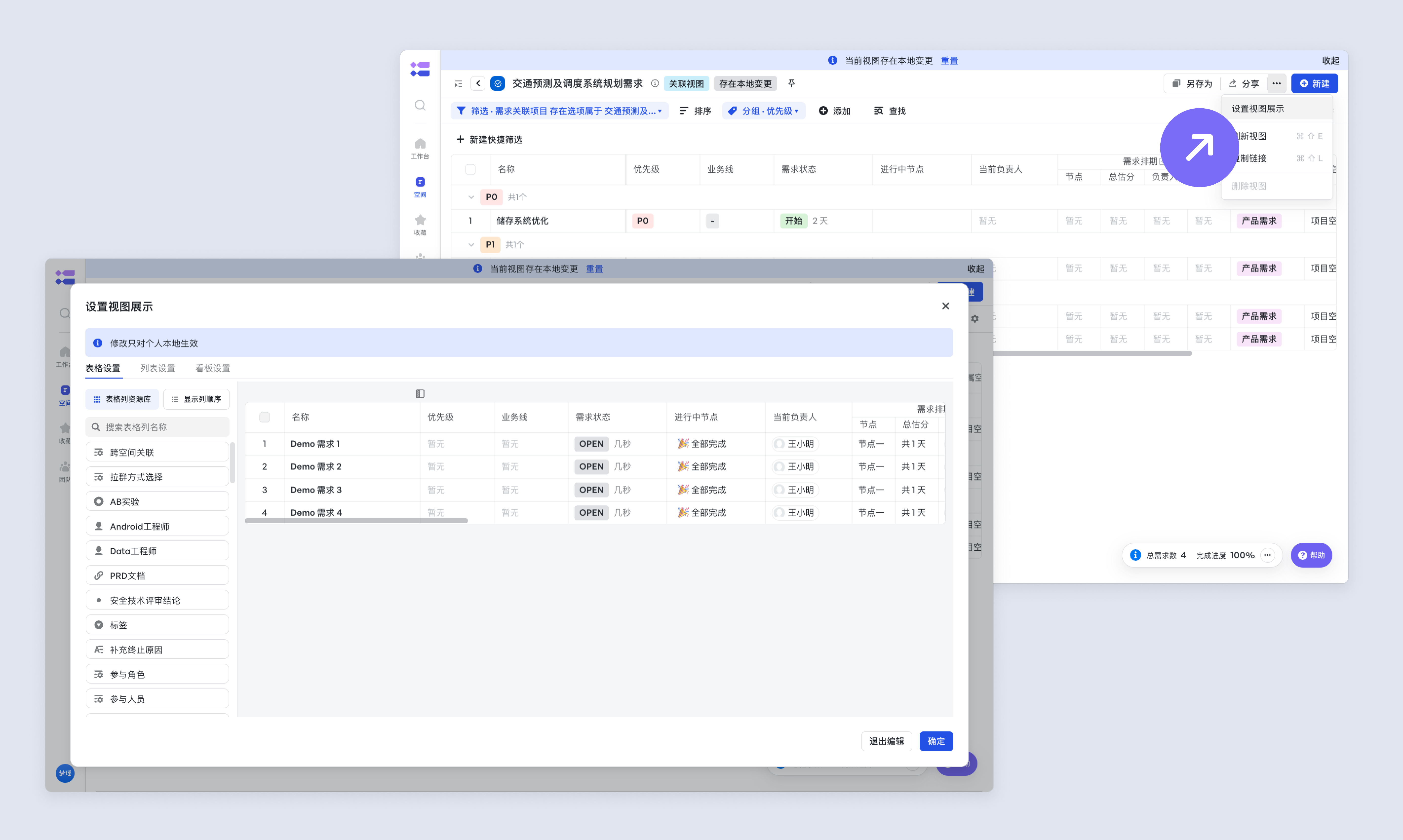Click the three-dot more button next to 分享

click(1276, 84)
